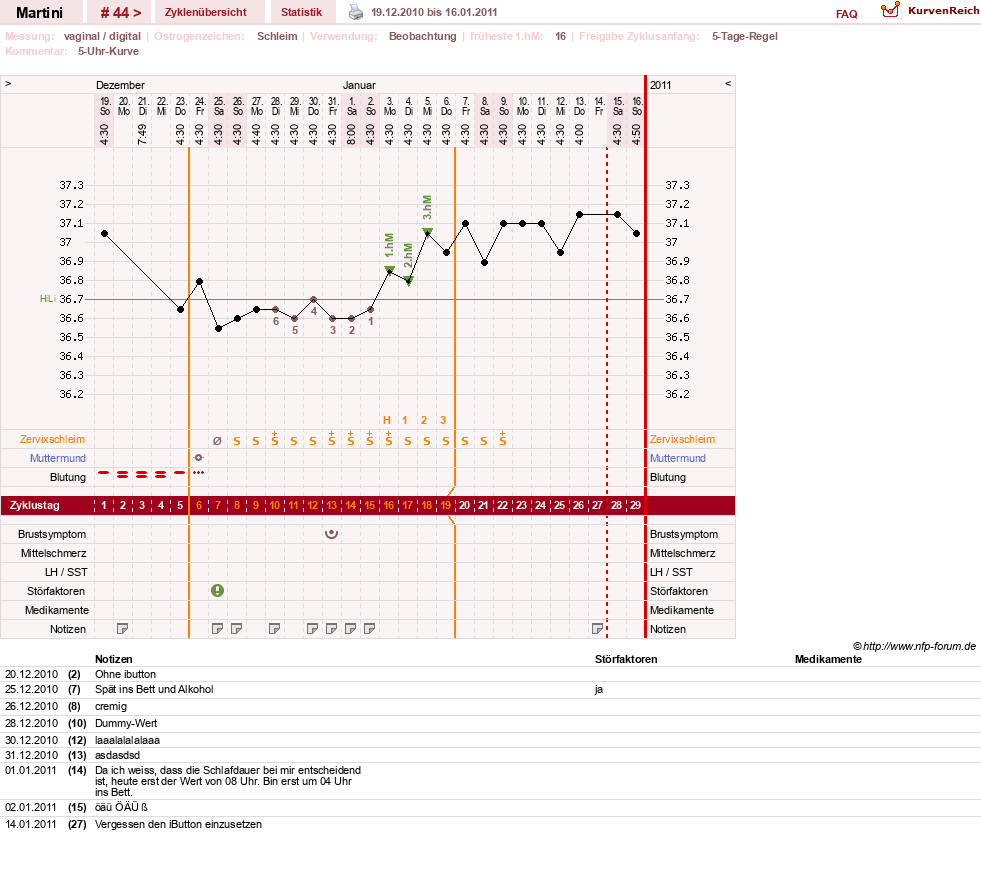
Task: Click the S+ mucus symbol on day 10
Action: click(274, 438)
